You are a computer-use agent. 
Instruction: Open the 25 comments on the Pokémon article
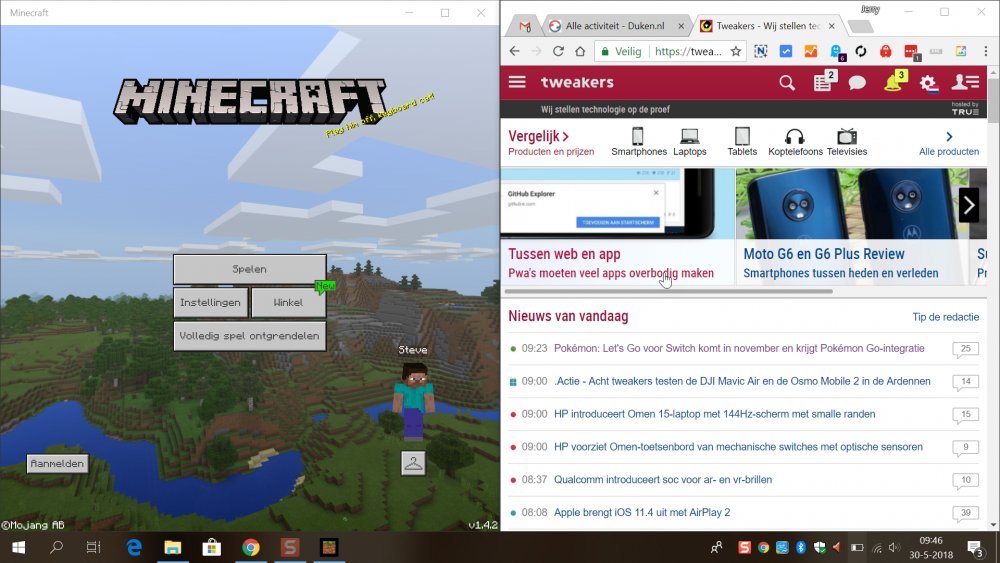click(x=966, y=349)
